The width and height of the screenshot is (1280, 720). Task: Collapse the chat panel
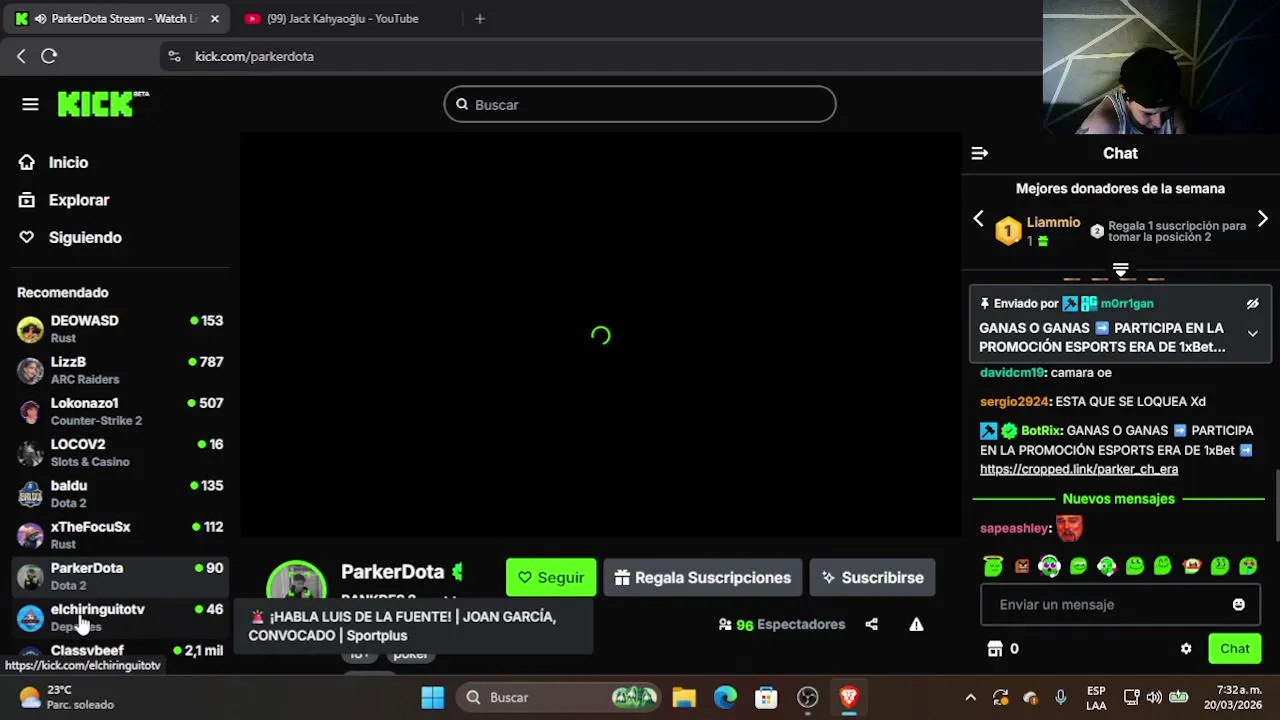[980, 153]
